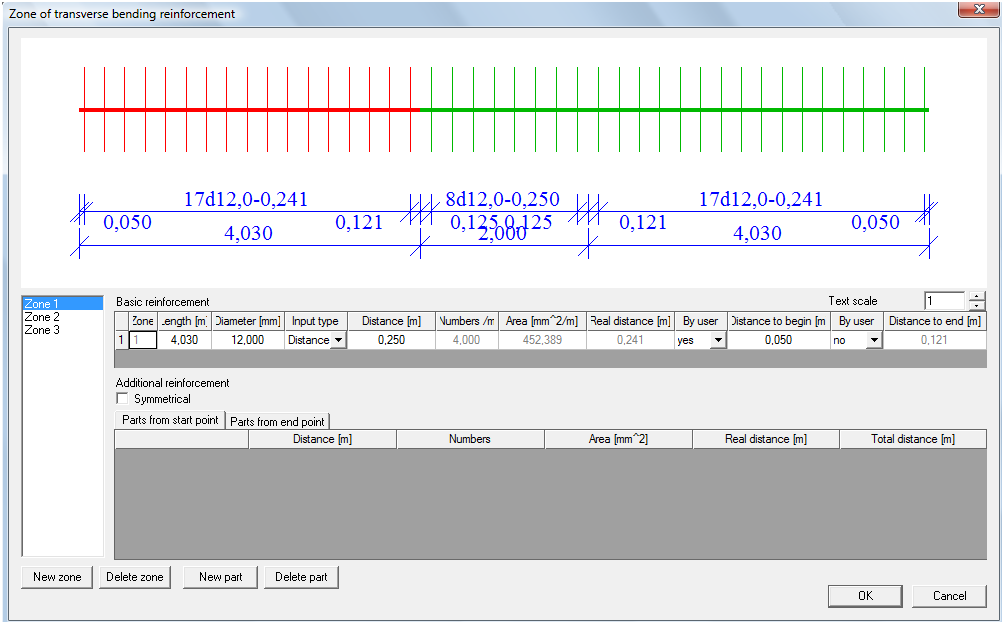Increase text scale with up arrow

click(976, 296)
